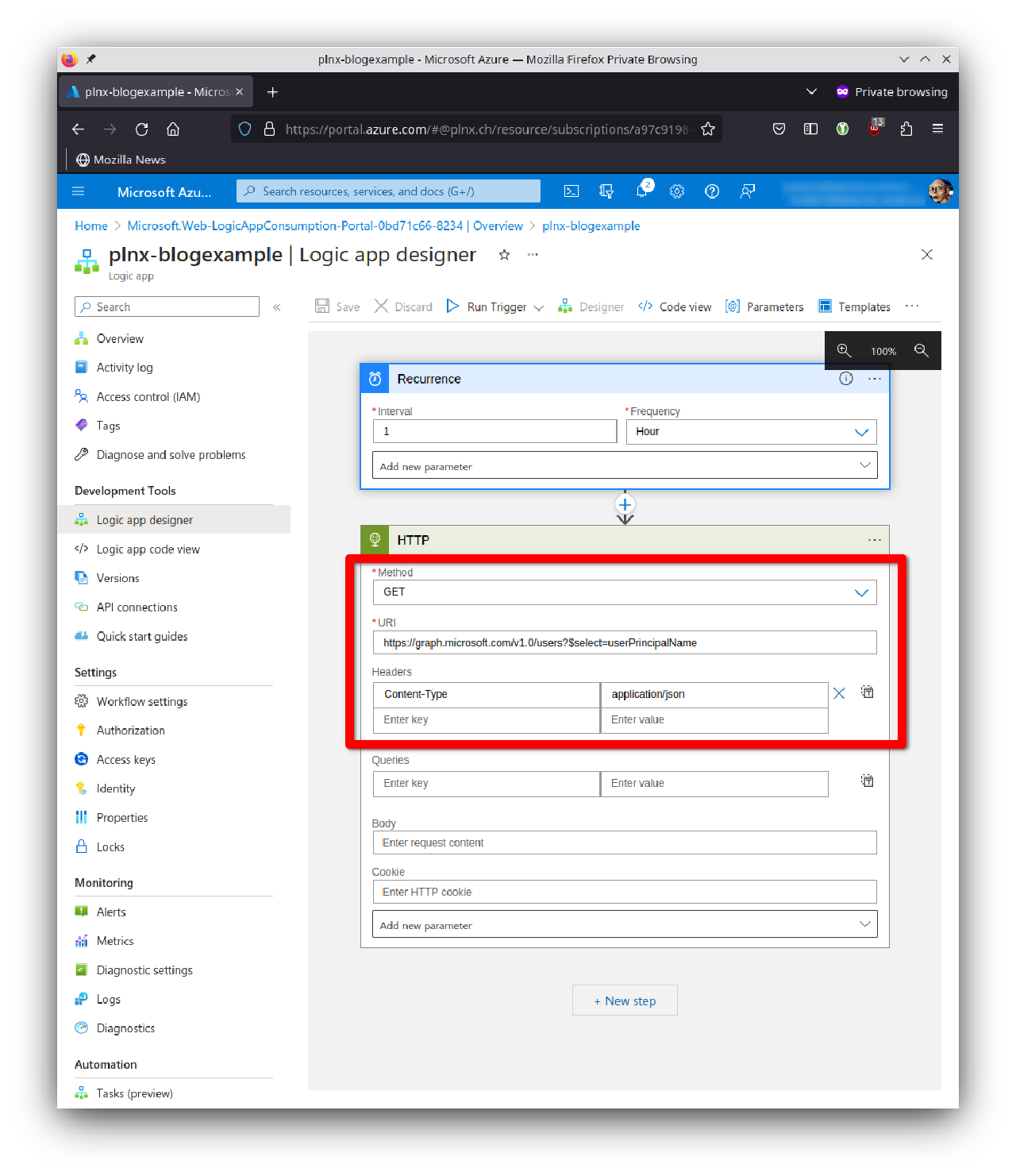Open Azure notifications bell

coord(642,191)
